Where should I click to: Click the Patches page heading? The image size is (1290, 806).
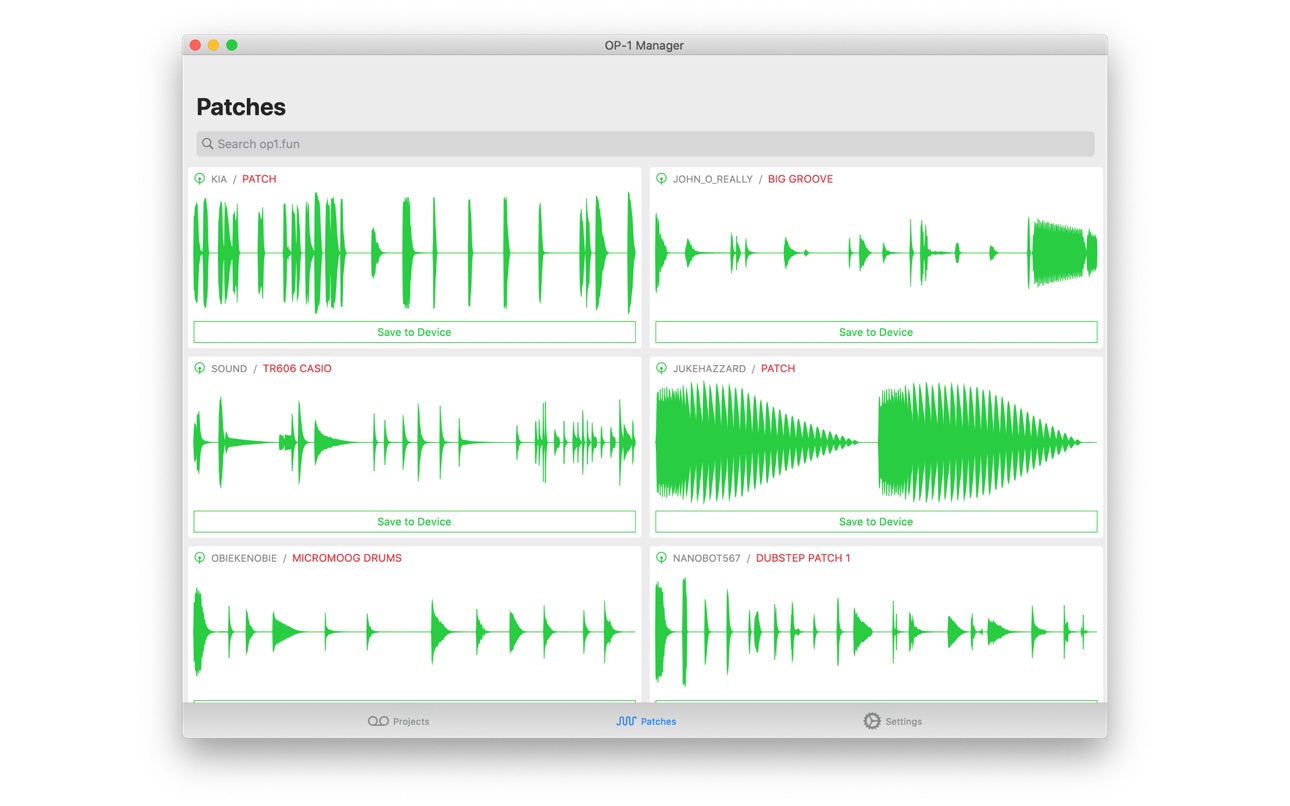pos(241,107)
